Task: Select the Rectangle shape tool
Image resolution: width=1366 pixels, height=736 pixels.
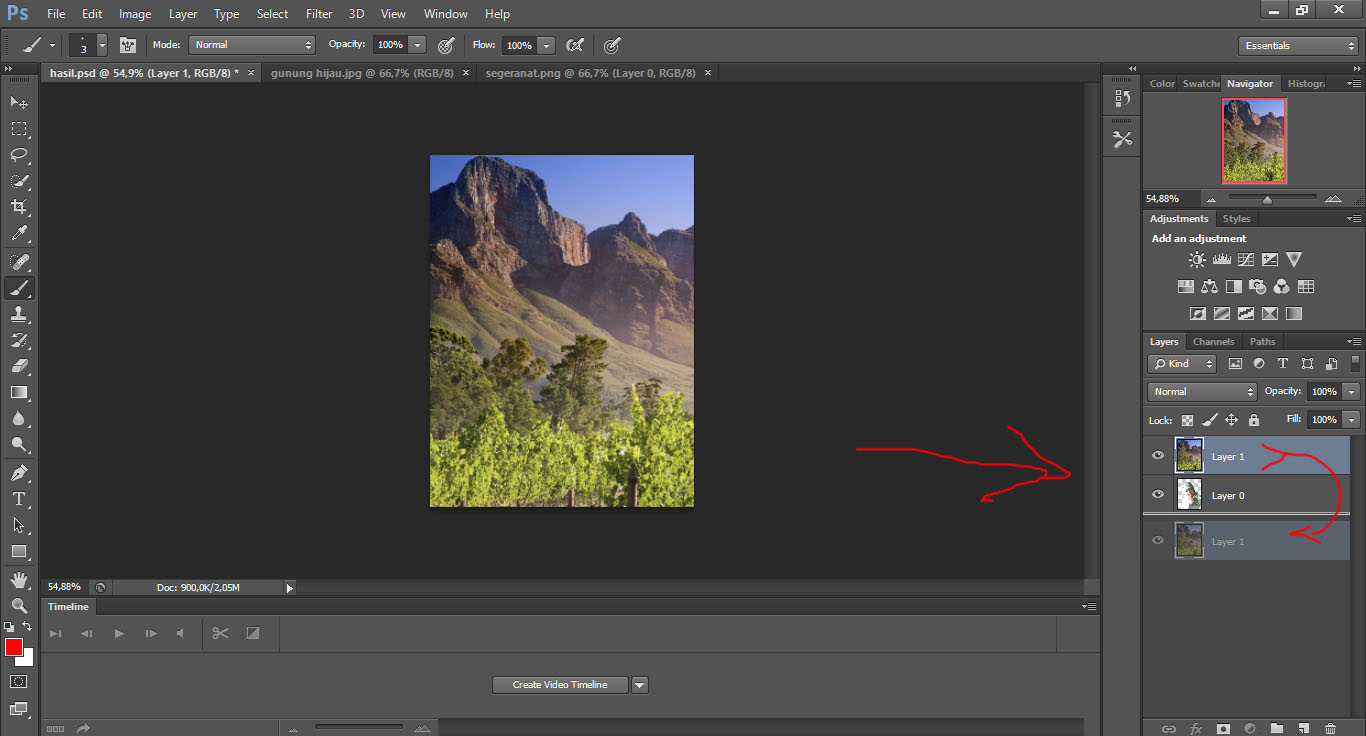Action: click(x=19, y=551)
